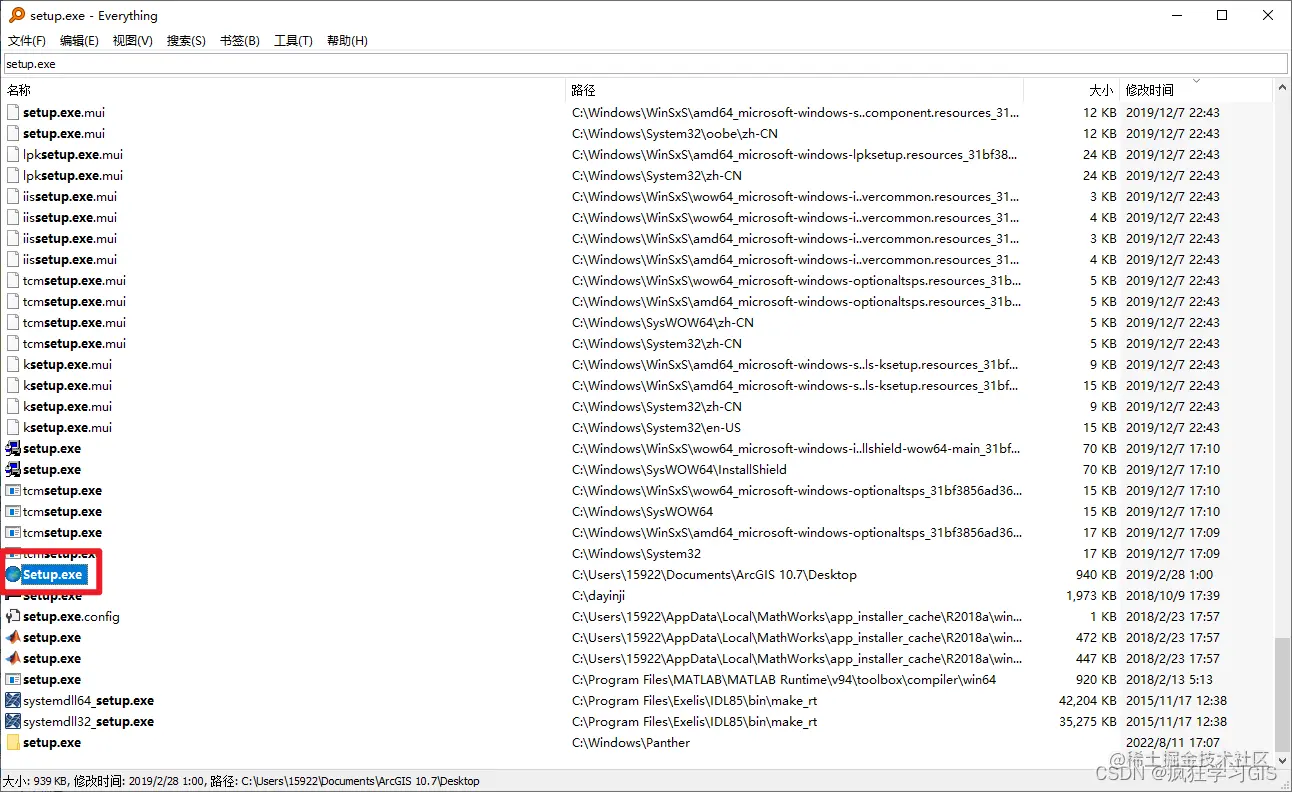Click icon of tcmsetup.exe in C:\Windows\SysWOW64
The image size is (1292, 792).
point(13,512)
